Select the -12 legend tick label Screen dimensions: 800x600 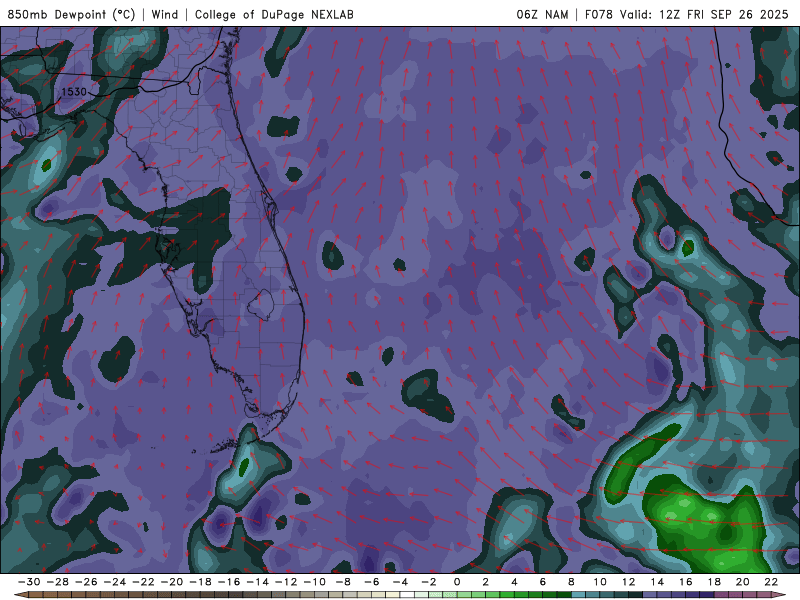[286, 582]
